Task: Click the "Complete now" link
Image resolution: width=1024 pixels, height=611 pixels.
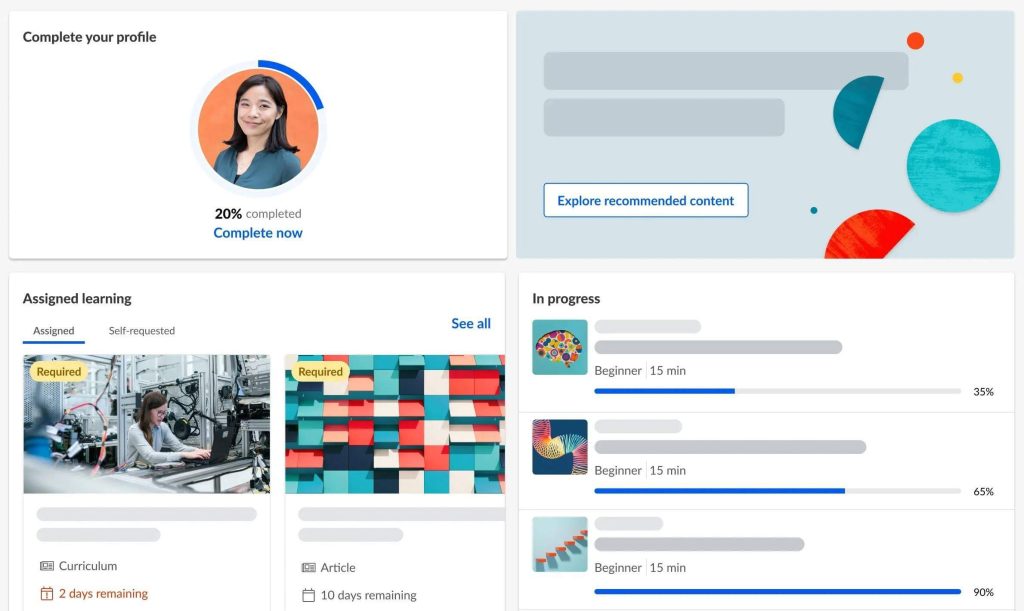Action: click(x=257, y=232)
